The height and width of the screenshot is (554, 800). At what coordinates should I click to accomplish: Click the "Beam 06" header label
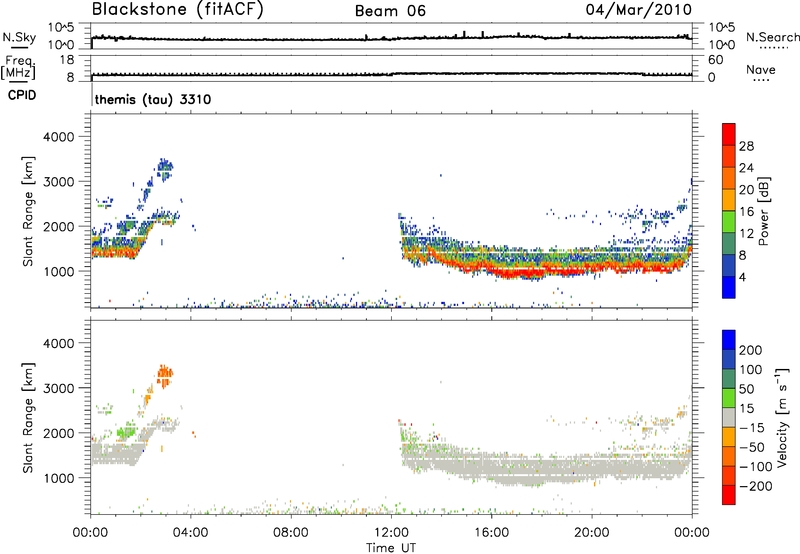(x=390, y=11)
